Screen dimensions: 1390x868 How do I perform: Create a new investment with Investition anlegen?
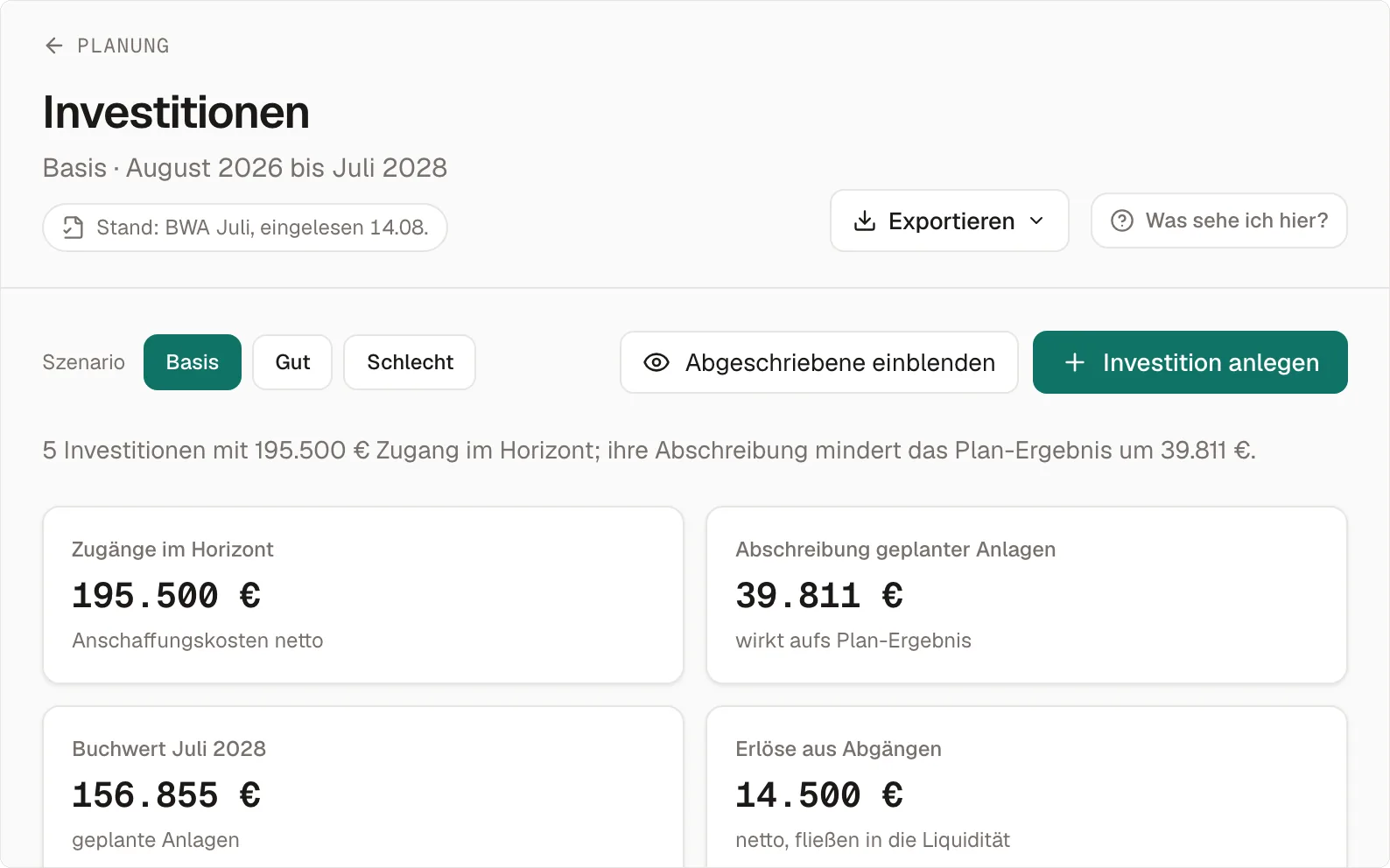[x=1190, y=362]
